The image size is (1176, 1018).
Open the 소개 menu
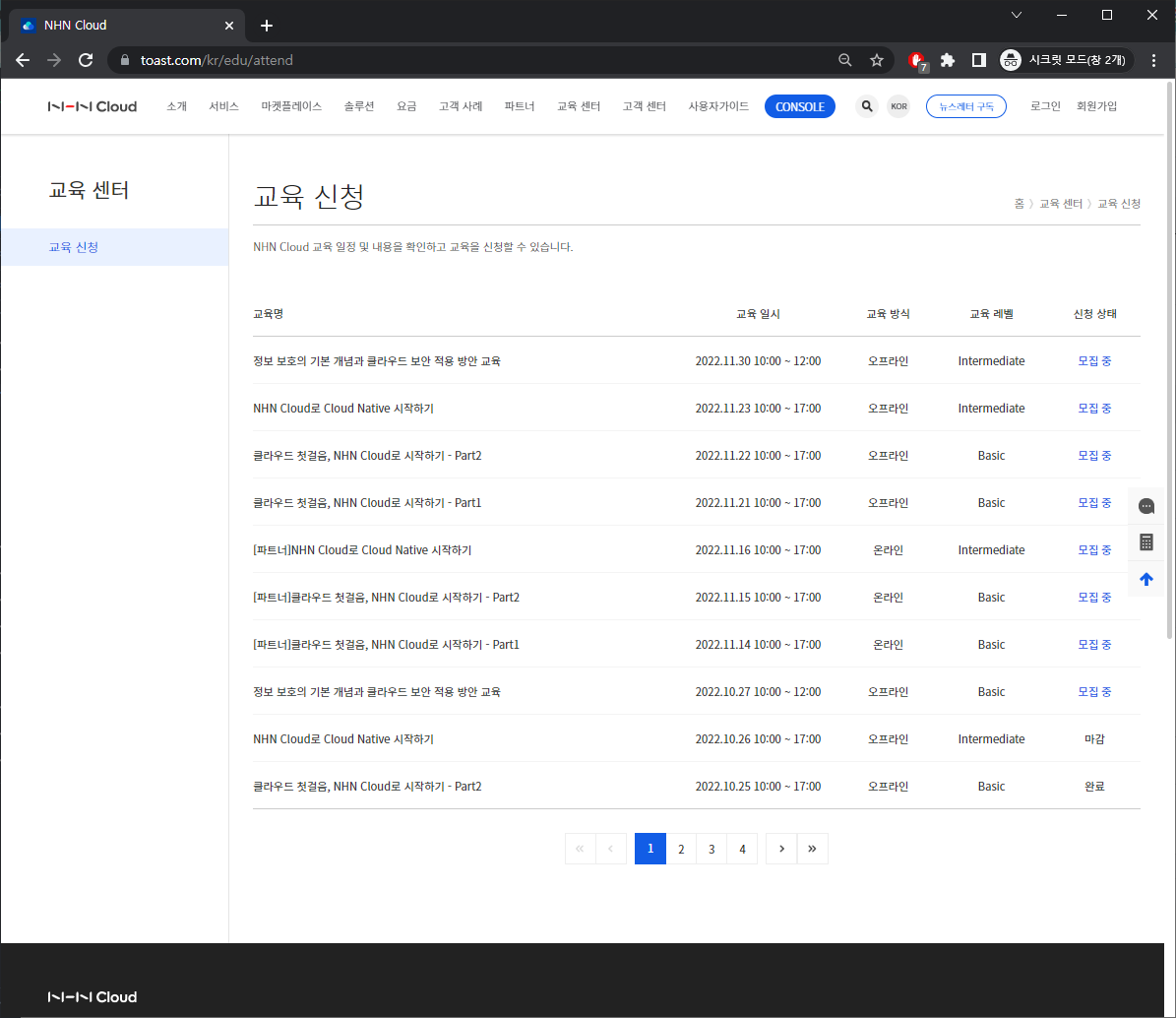(177, 106)
